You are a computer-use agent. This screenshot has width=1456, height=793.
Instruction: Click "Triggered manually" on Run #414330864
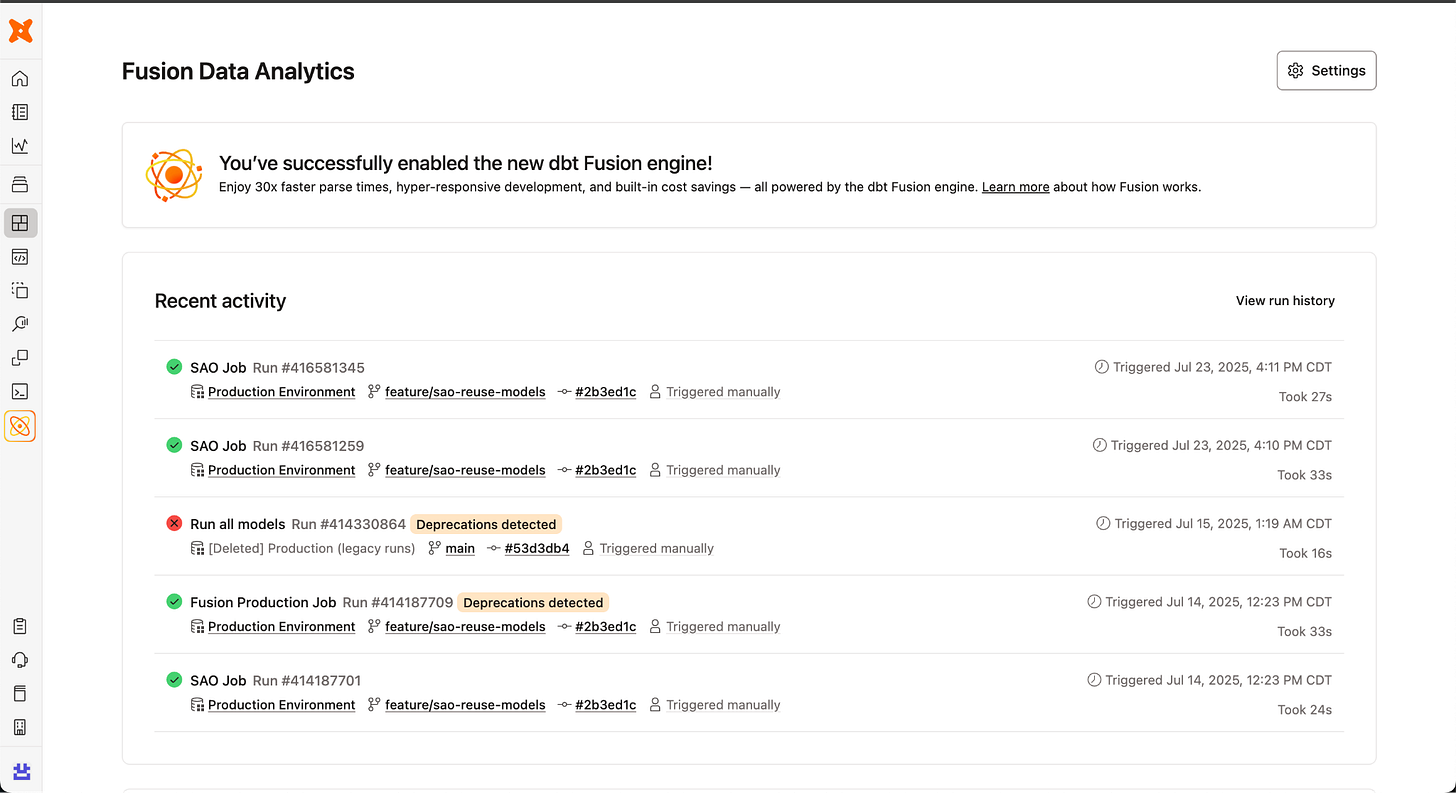656,548
